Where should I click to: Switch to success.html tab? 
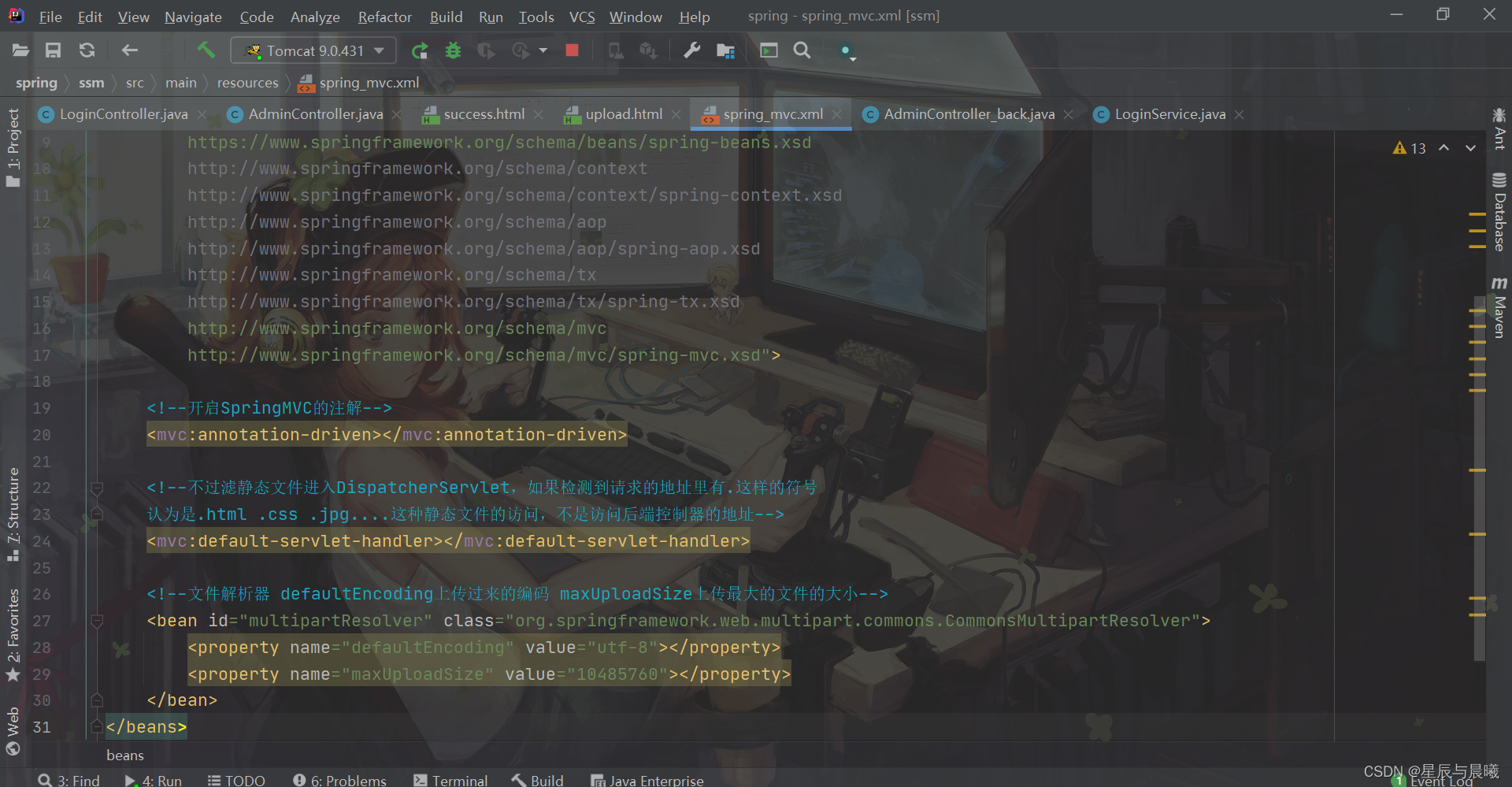484,114
